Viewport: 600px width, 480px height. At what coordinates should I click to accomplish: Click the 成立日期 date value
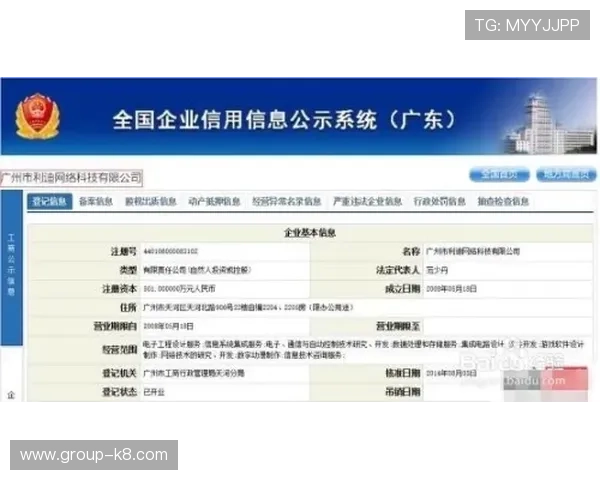click(452, 289)
